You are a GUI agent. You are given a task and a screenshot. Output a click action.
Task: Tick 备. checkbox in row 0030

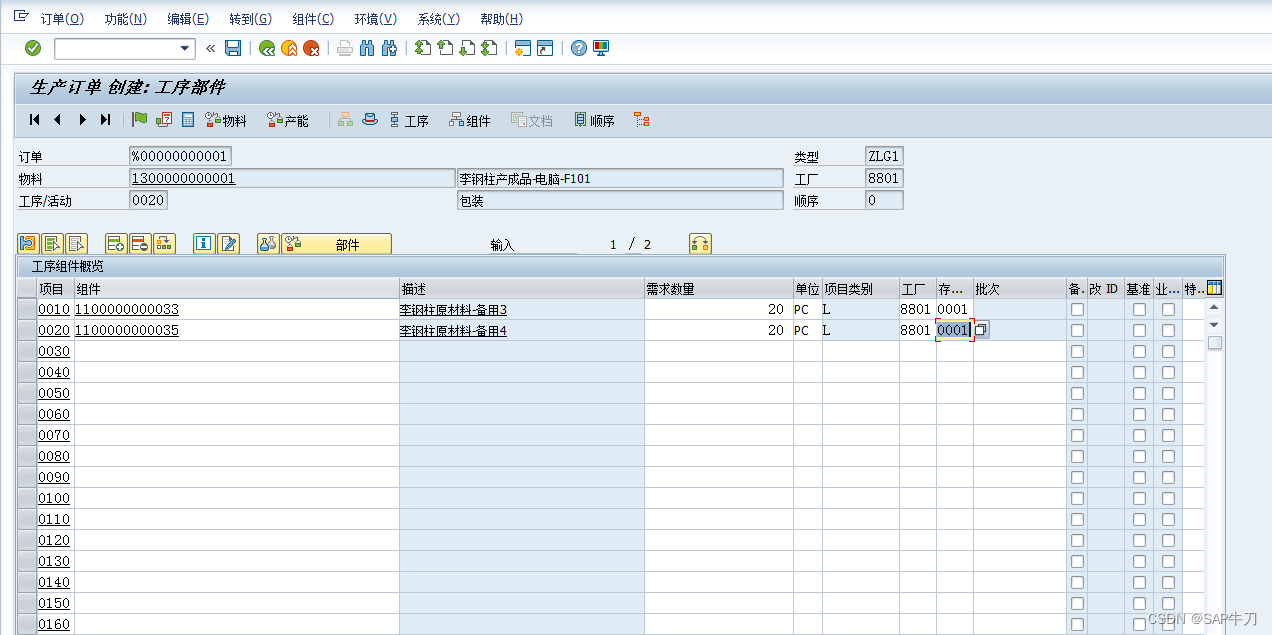pos(1077,351)
